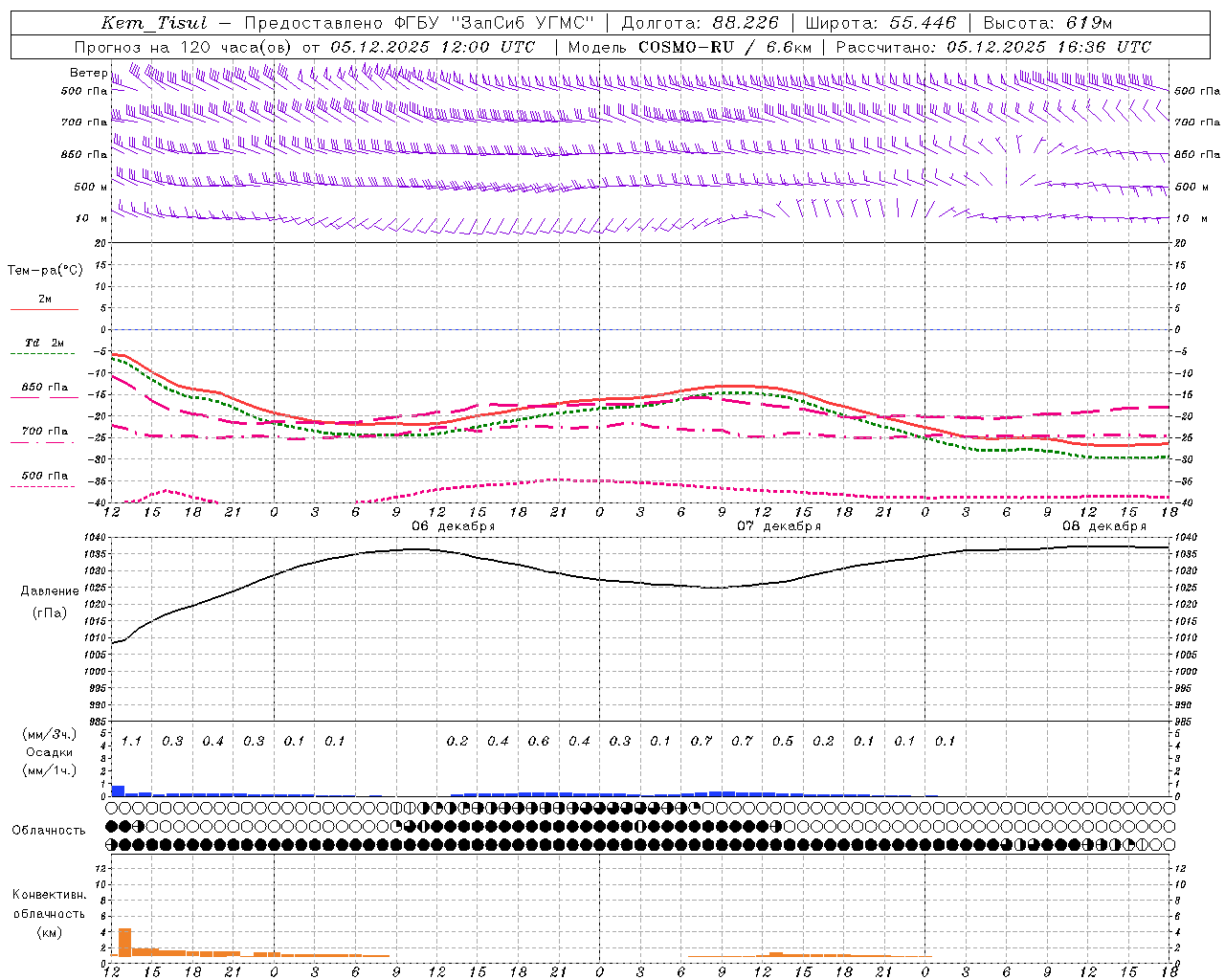Screen dimensions: 1225x980
Task: Click the Ветер row label
Action: [88, 73]
